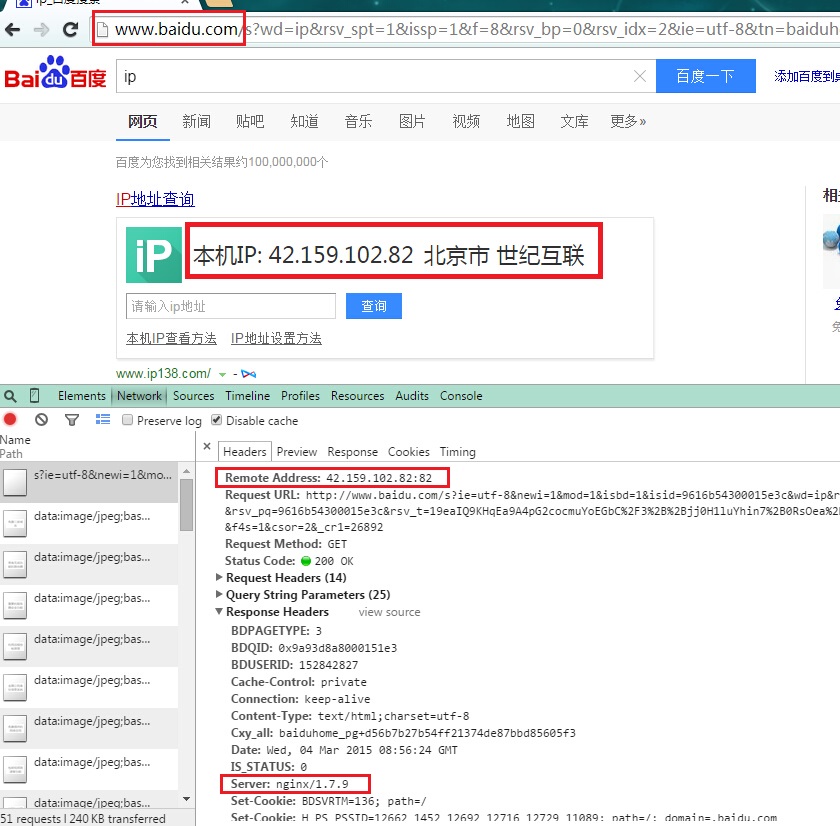Click the 查询 IP lookup button

point(373,306)
